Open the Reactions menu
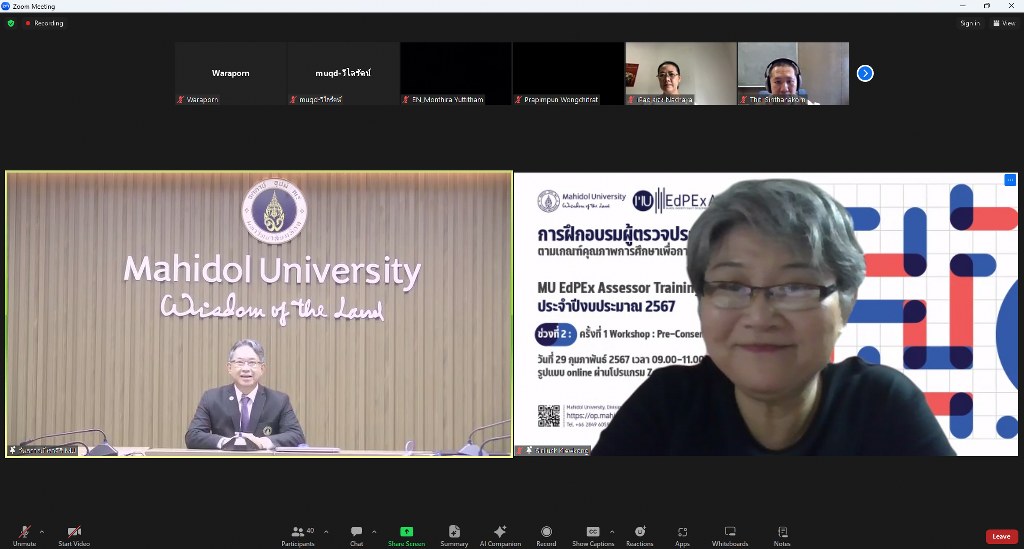This screenshot has width=1024, height=549. pos(639,535)
